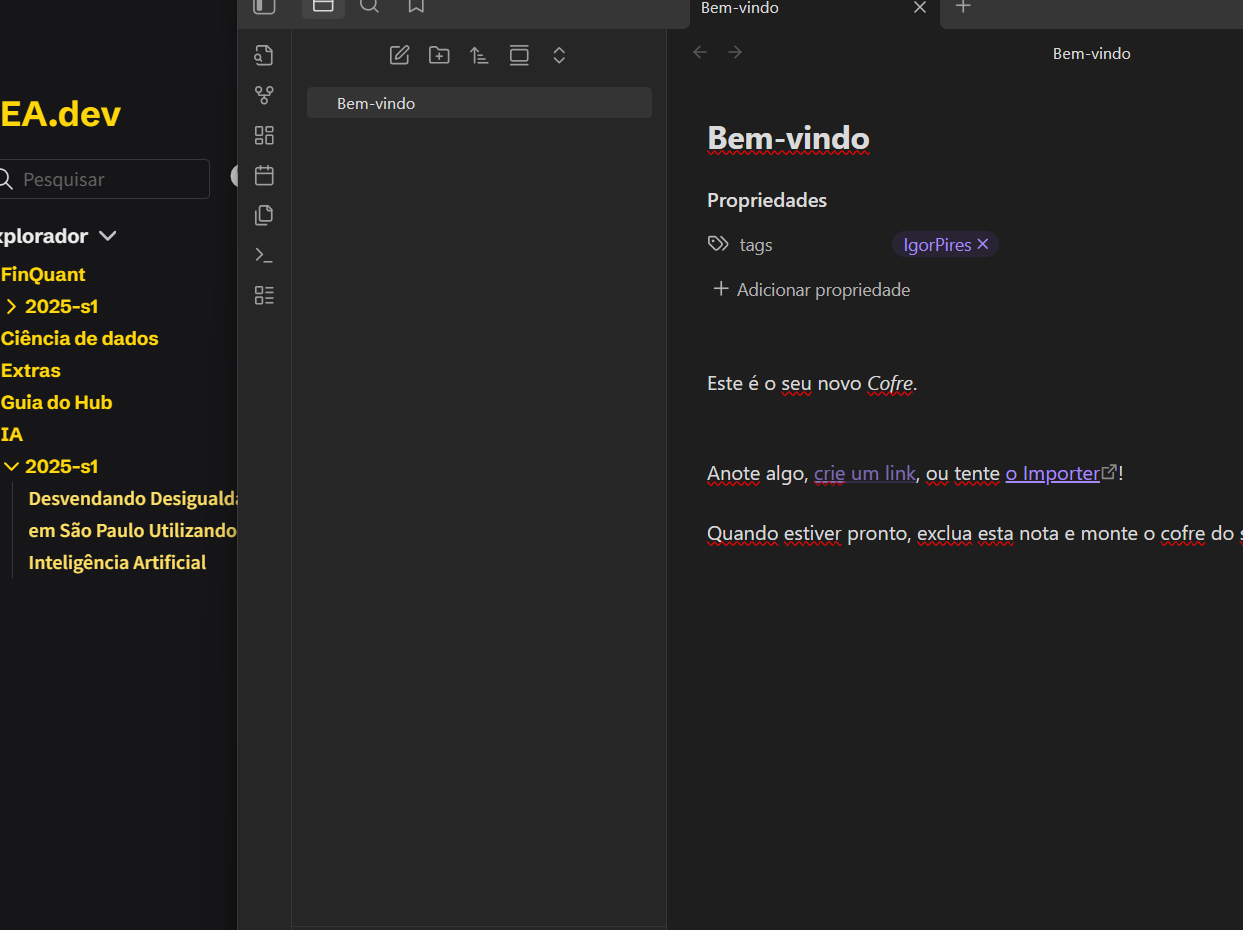Expand the 2025-s1 folder under FinQuant
This screenshot has height=930, width=1243.
12,307
